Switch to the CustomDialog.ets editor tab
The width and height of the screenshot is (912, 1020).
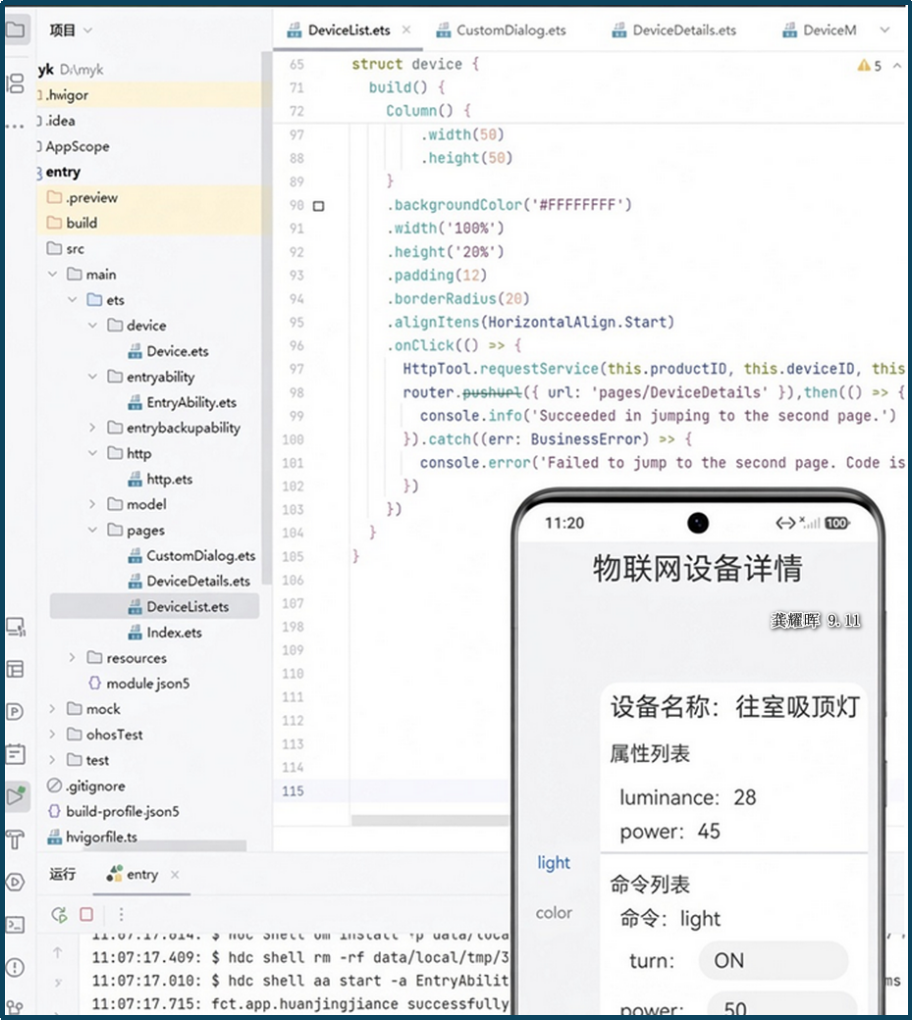[x=502, y=30]
